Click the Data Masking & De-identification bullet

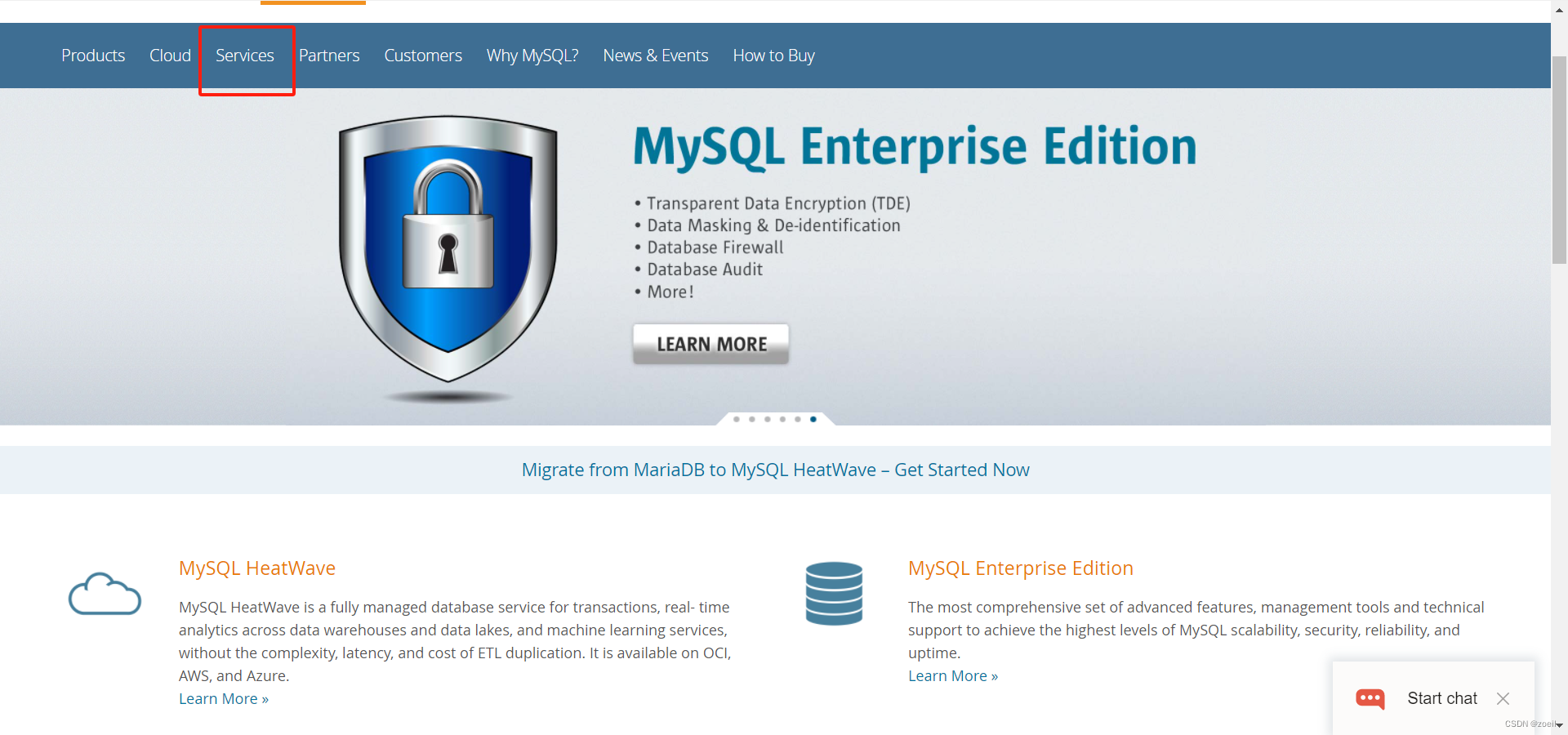[x=773, y=225]
